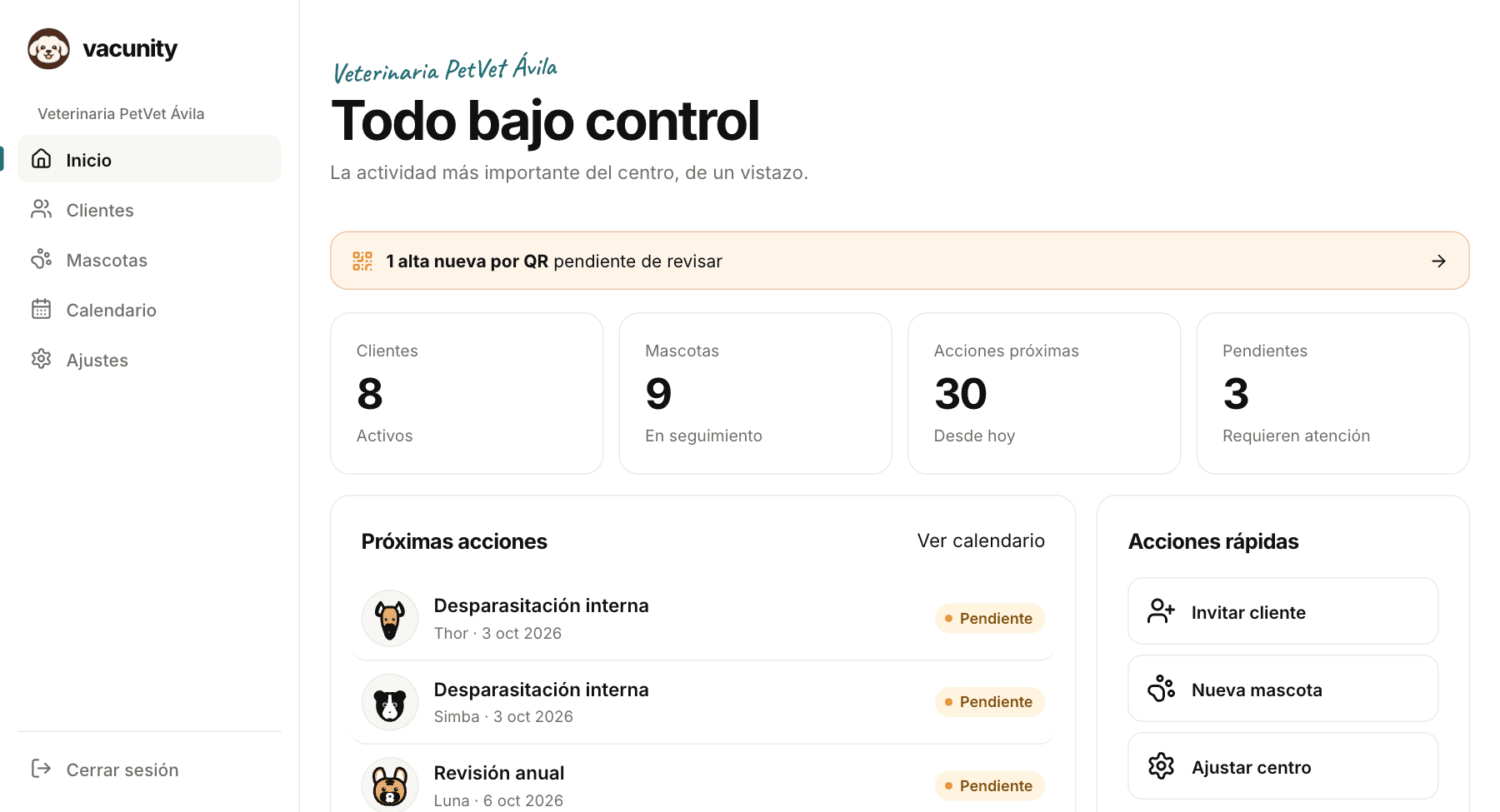Click Thor's dog avatar

[390, 619]
